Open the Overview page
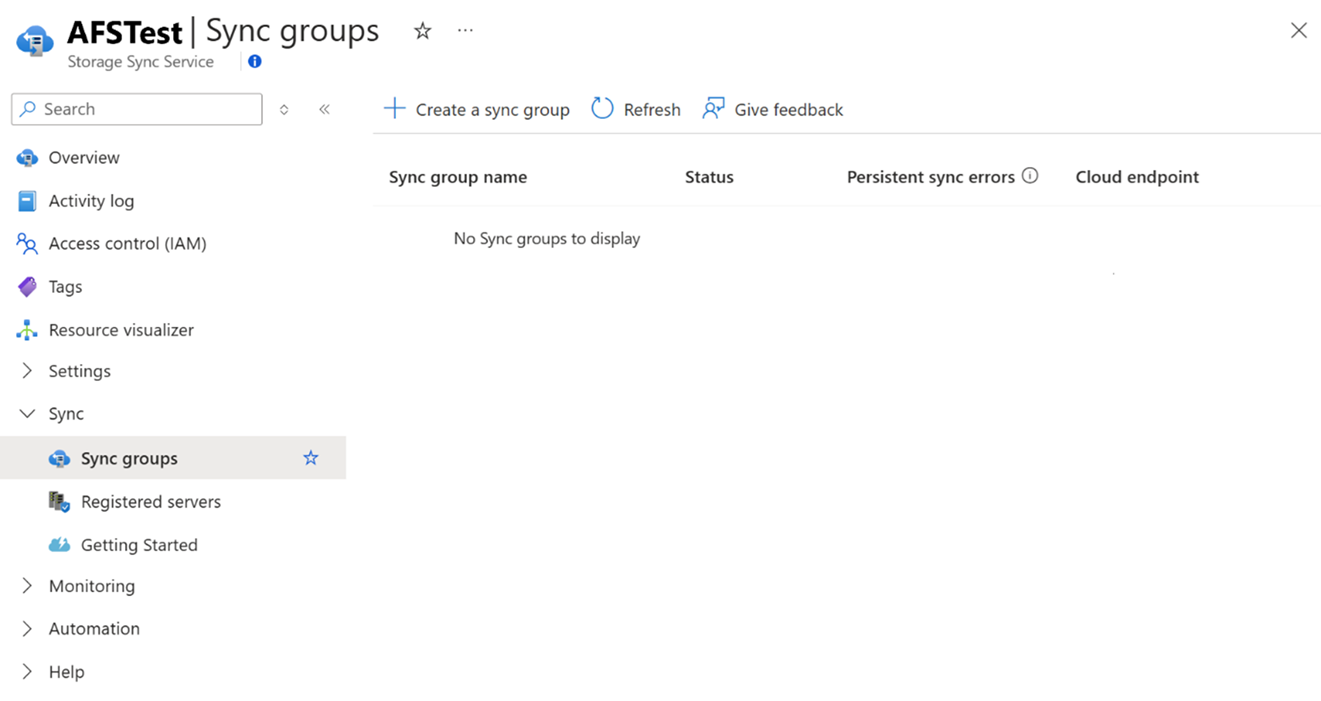 [x=84, y=157]
